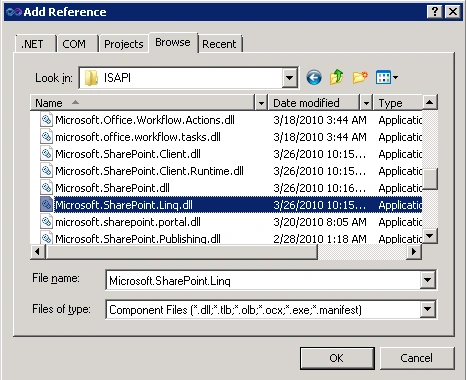Click the Cancel button
Viewport: 466px width, 380px height.
pyautogui.click(x=417, y=358)
